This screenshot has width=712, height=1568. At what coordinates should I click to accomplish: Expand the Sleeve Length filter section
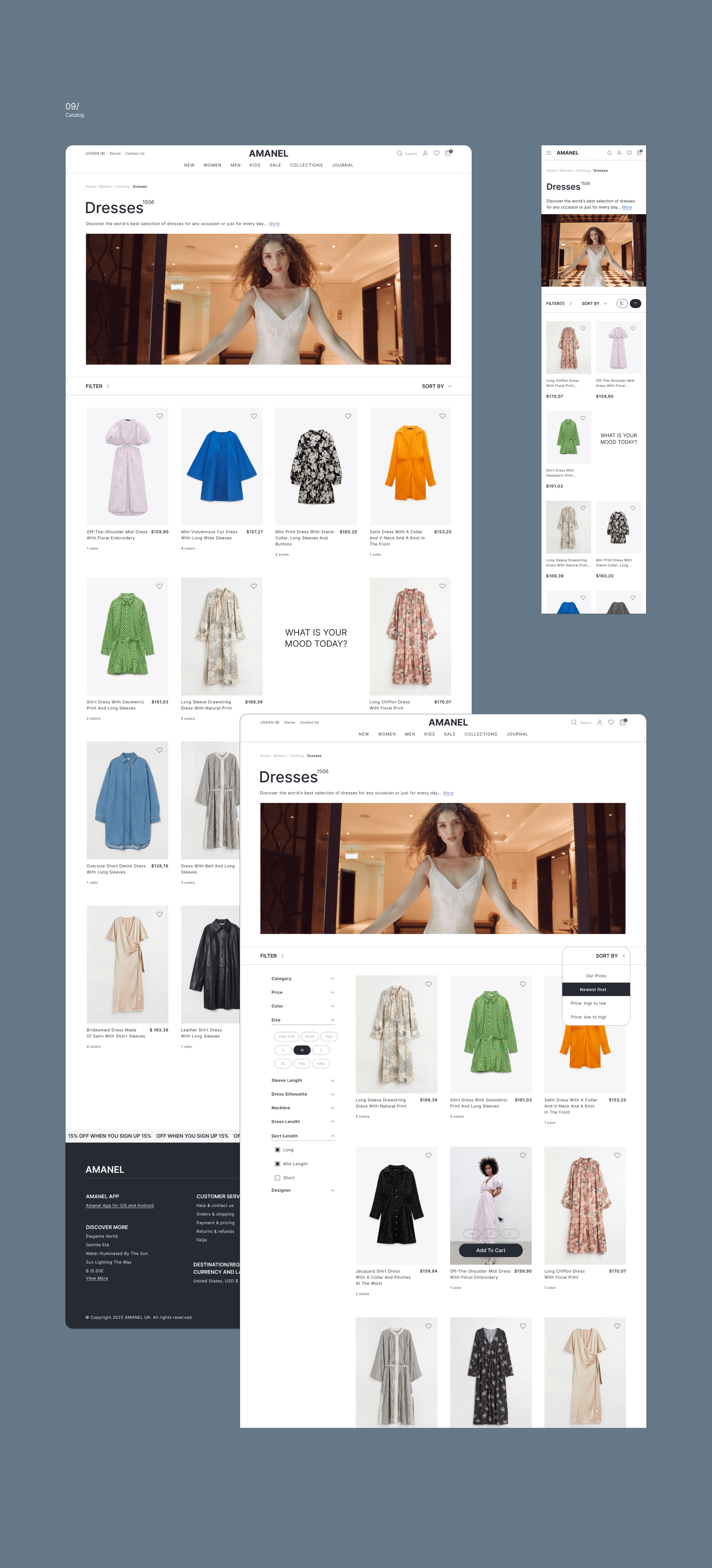pos(302,1080)
